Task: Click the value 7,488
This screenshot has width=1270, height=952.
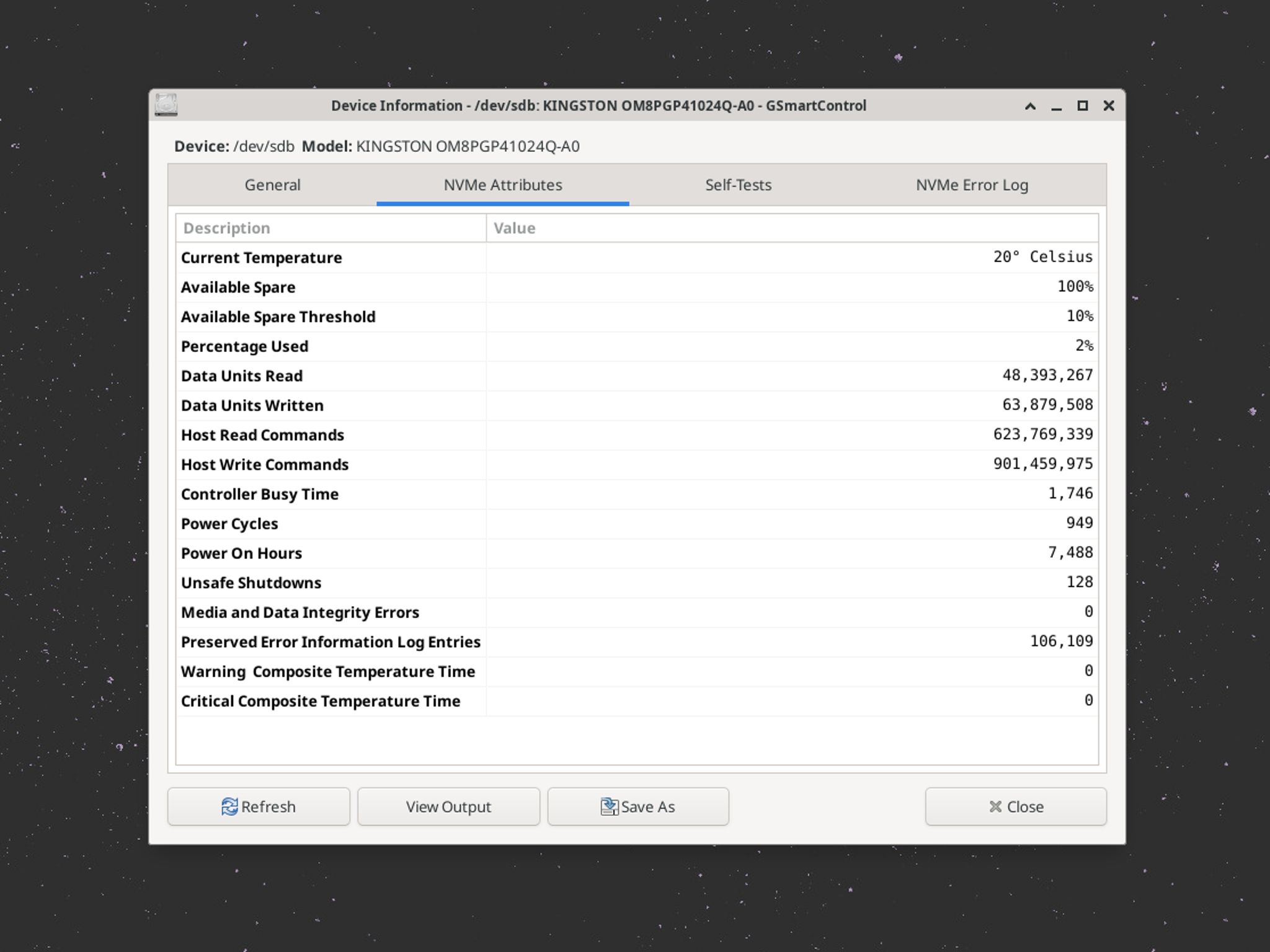Action: point(1070,552)
